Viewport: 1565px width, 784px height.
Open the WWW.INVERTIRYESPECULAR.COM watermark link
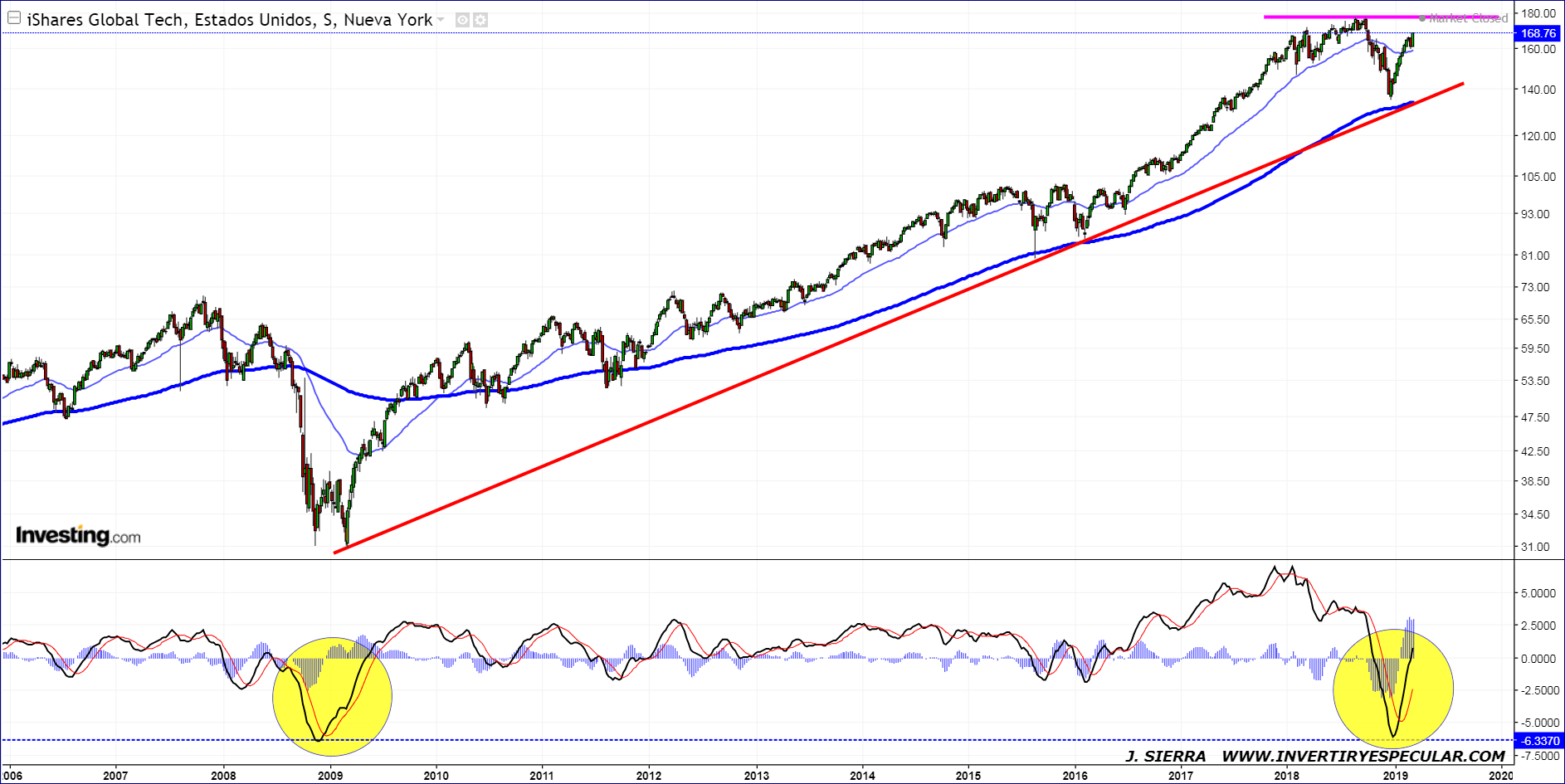pyautogui.click(x=1363, y=756)
